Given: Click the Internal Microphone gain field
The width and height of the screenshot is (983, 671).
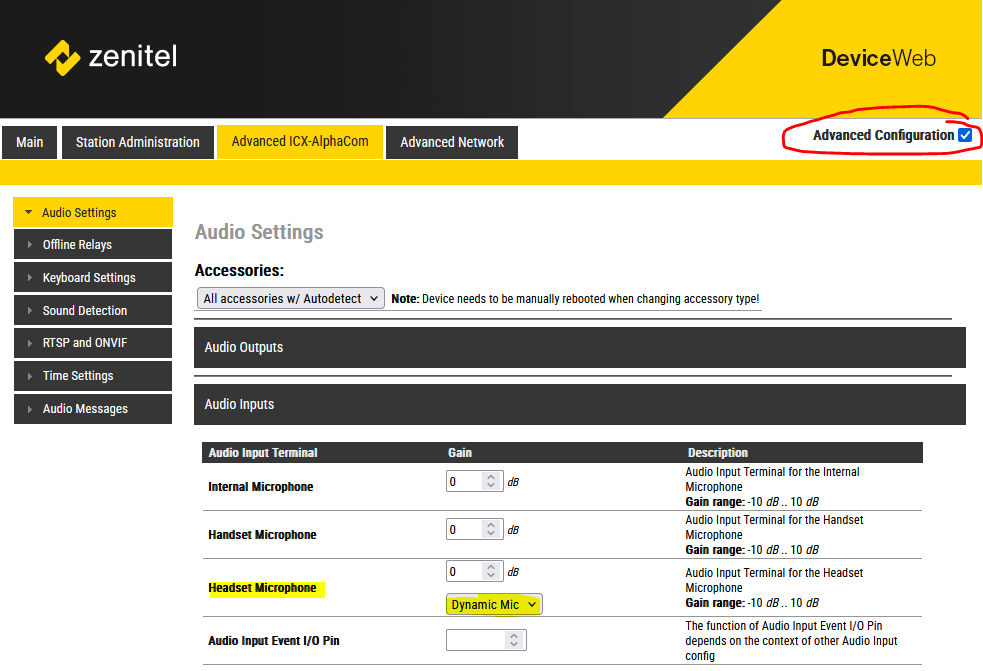Looking at the screenshot, I should pyautogui.click(x=464, y=481).
